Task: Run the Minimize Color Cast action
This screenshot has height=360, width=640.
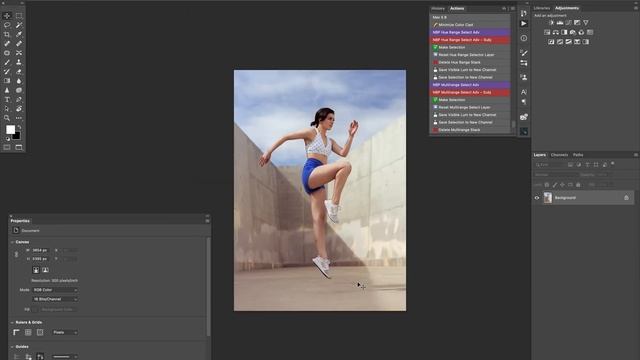Action: [469, 25]
